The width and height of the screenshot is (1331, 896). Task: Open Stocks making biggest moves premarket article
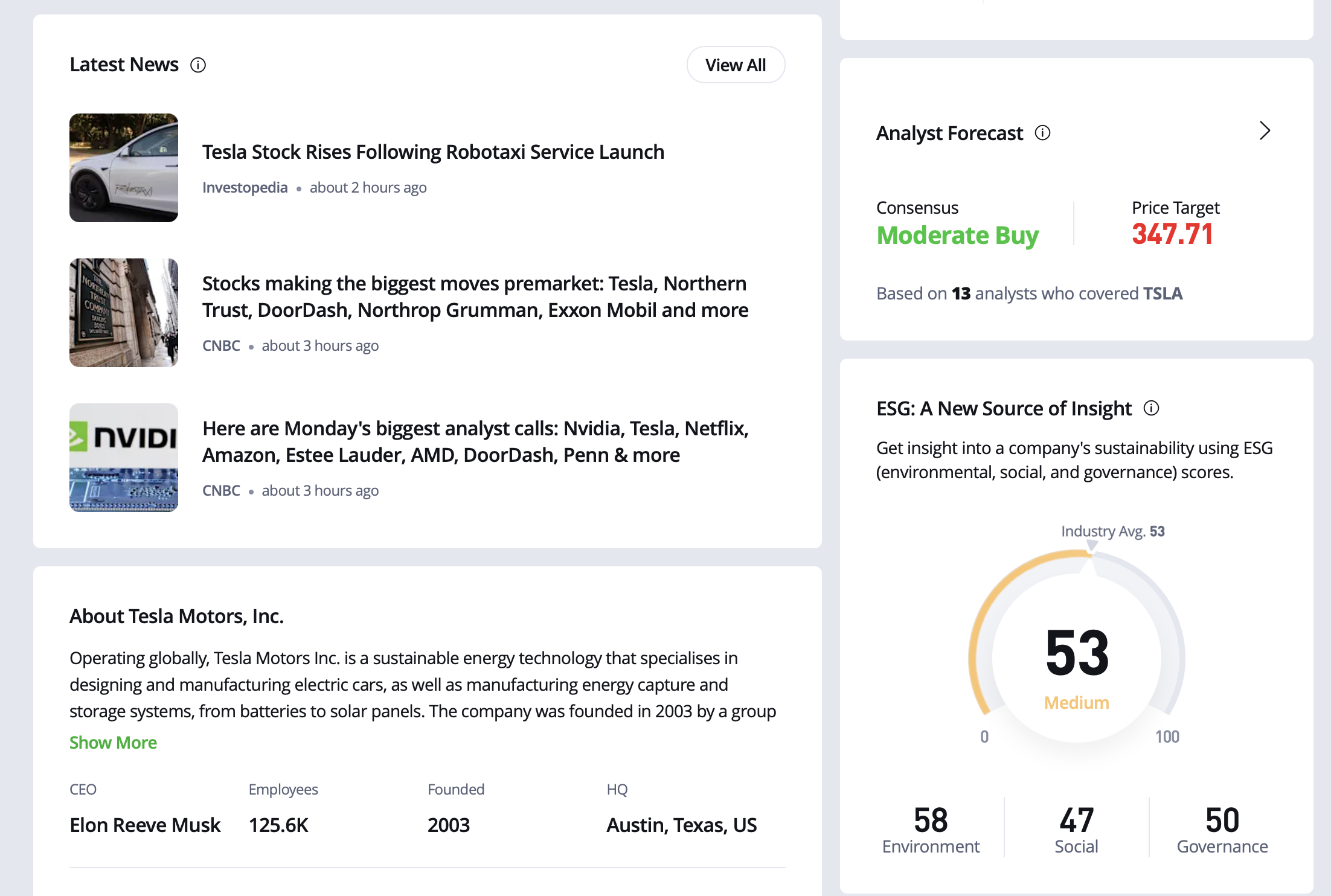[x=475, y=296]
